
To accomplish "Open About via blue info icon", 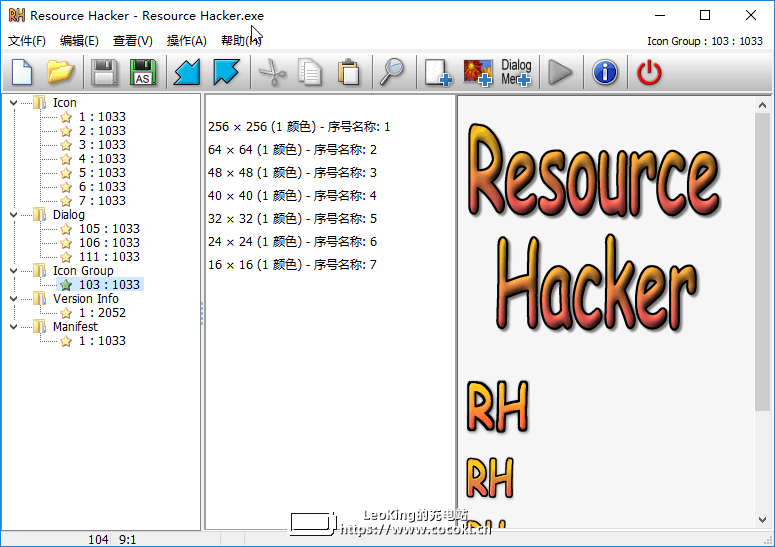I will (x=605, y=72).
